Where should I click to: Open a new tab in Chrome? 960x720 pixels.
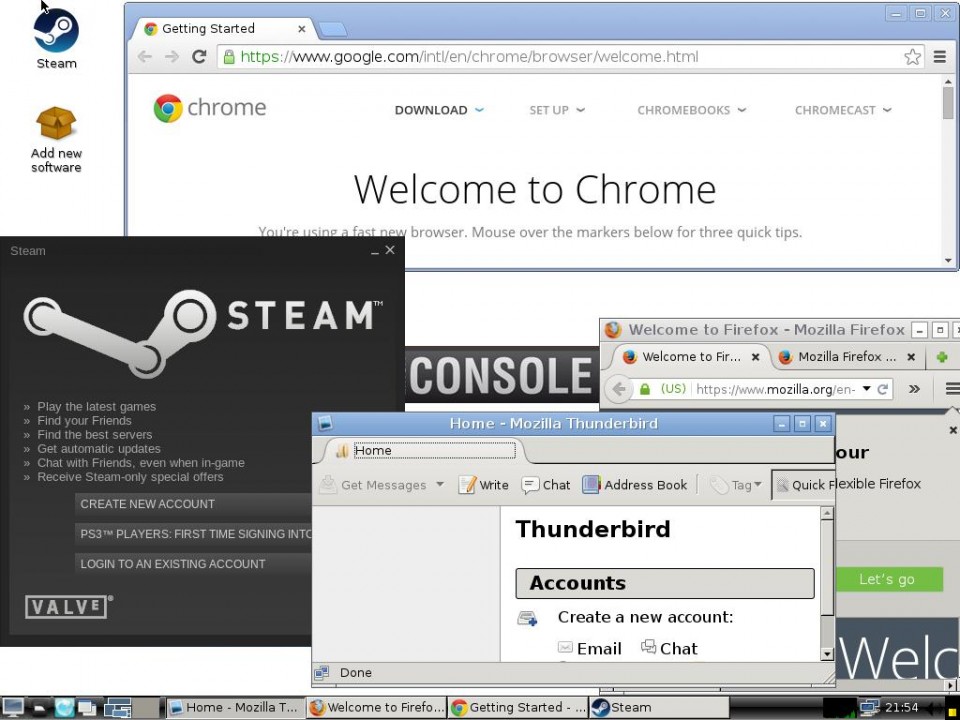point(332,29)
